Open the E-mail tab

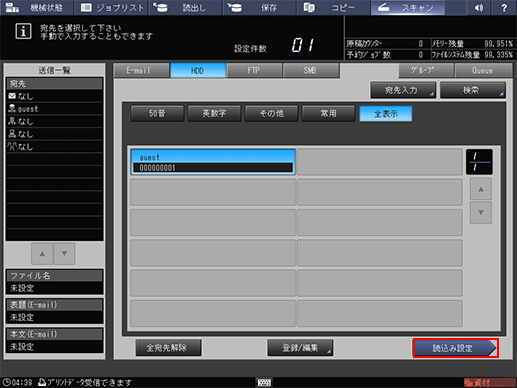point(141,71)
